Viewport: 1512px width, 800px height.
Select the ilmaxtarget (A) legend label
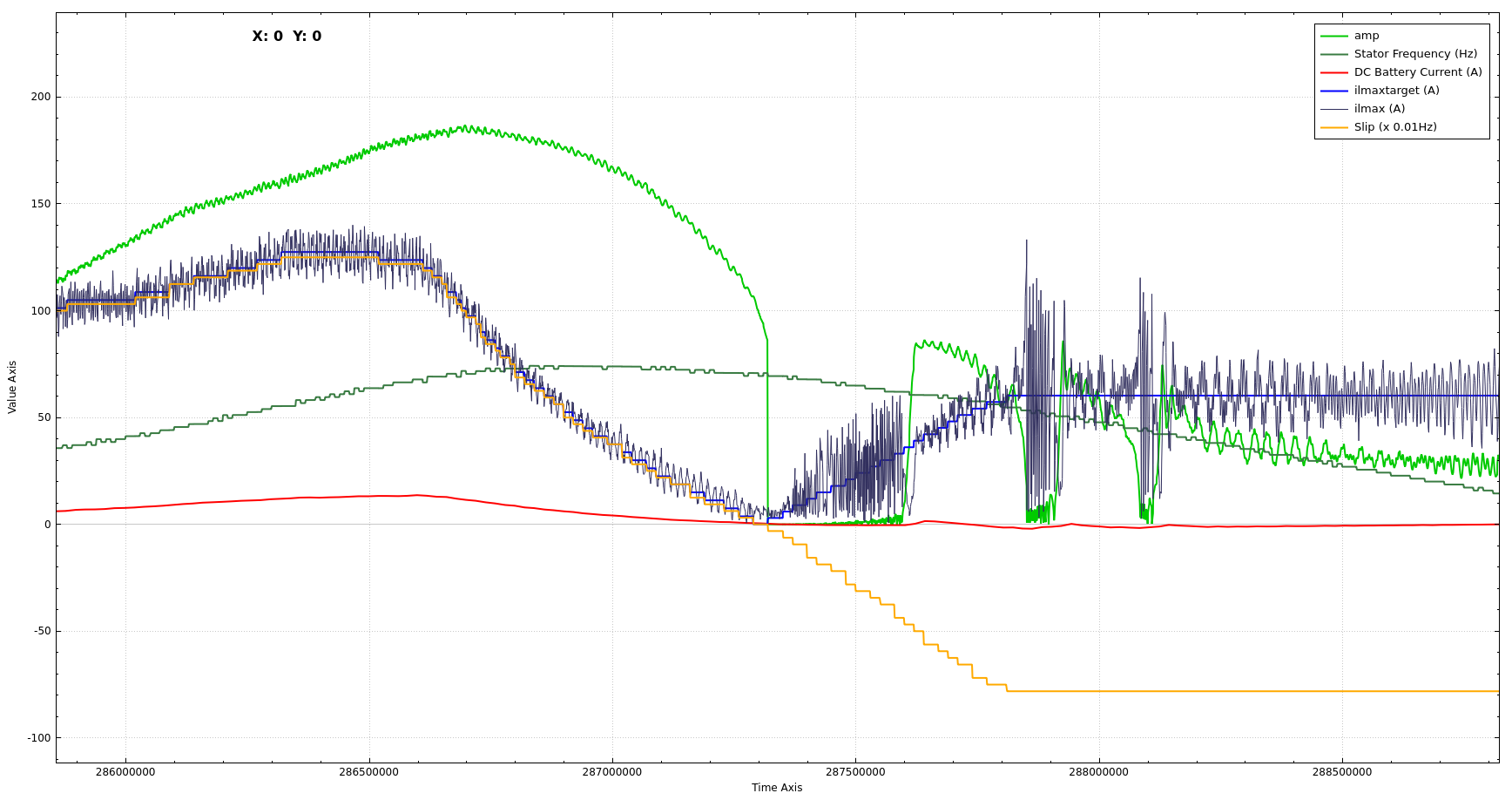1396,91
